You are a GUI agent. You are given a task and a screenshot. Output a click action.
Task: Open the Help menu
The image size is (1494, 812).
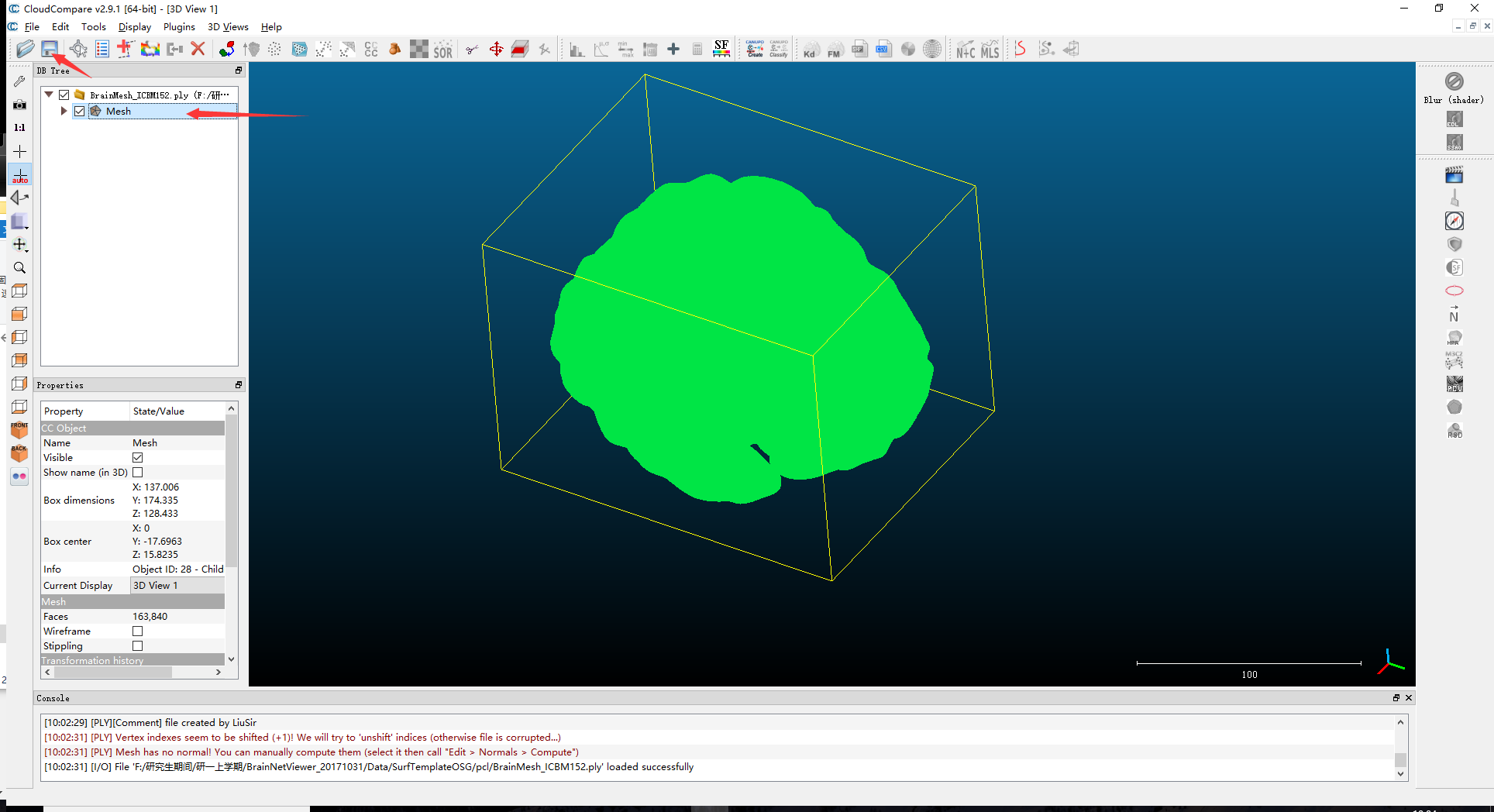pos(271,26)
